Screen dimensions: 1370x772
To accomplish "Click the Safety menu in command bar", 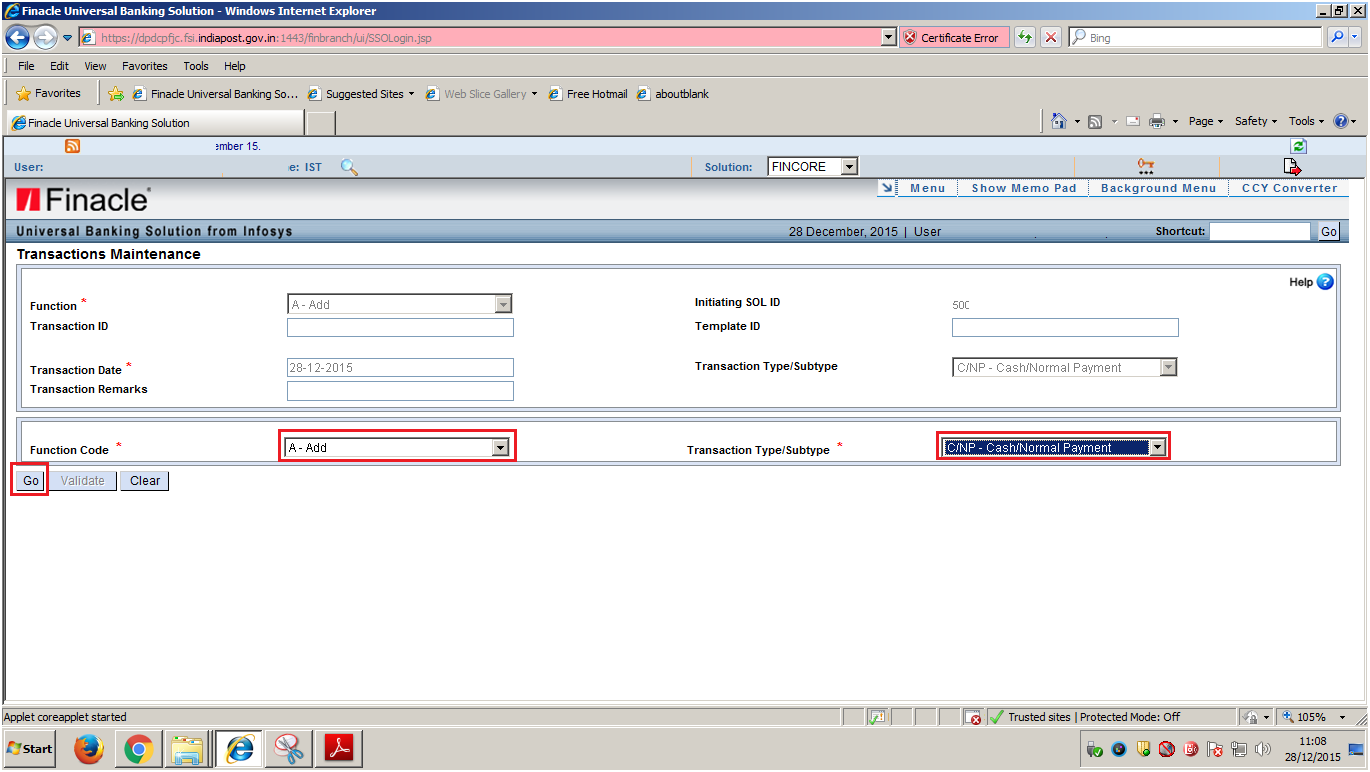I will [x=1256, y=121].
